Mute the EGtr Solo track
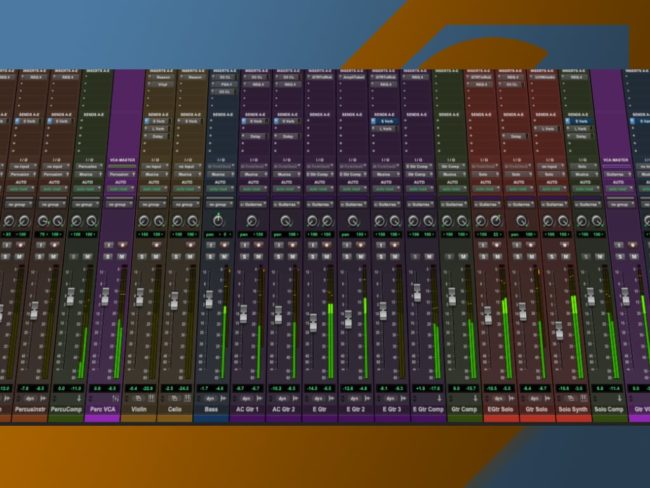Screen dimensions: 650x488 pos(497,257)
